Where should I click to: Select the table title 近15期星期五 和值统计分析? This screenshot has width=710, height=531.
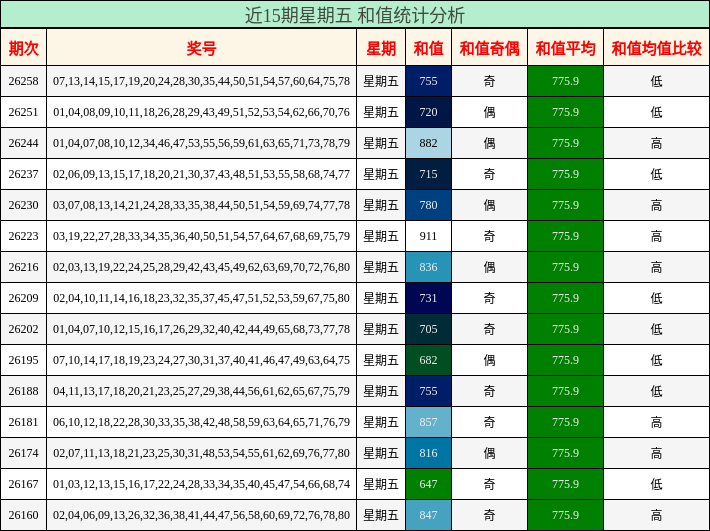coord(355,15)
